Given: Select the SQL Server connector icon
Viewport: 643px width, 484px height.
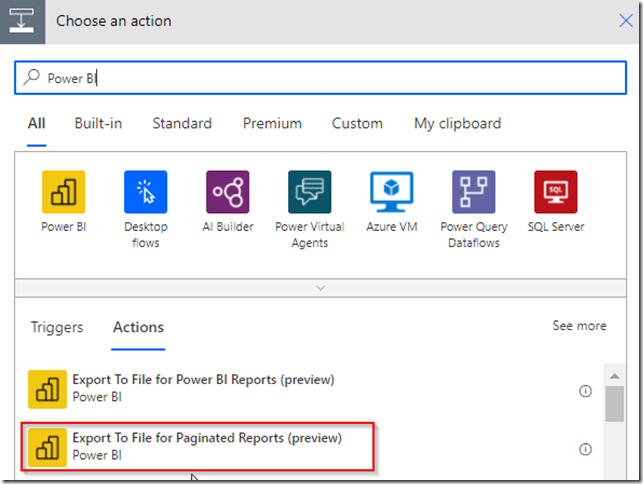Looking at the screenshot, I should coord(556,192).
